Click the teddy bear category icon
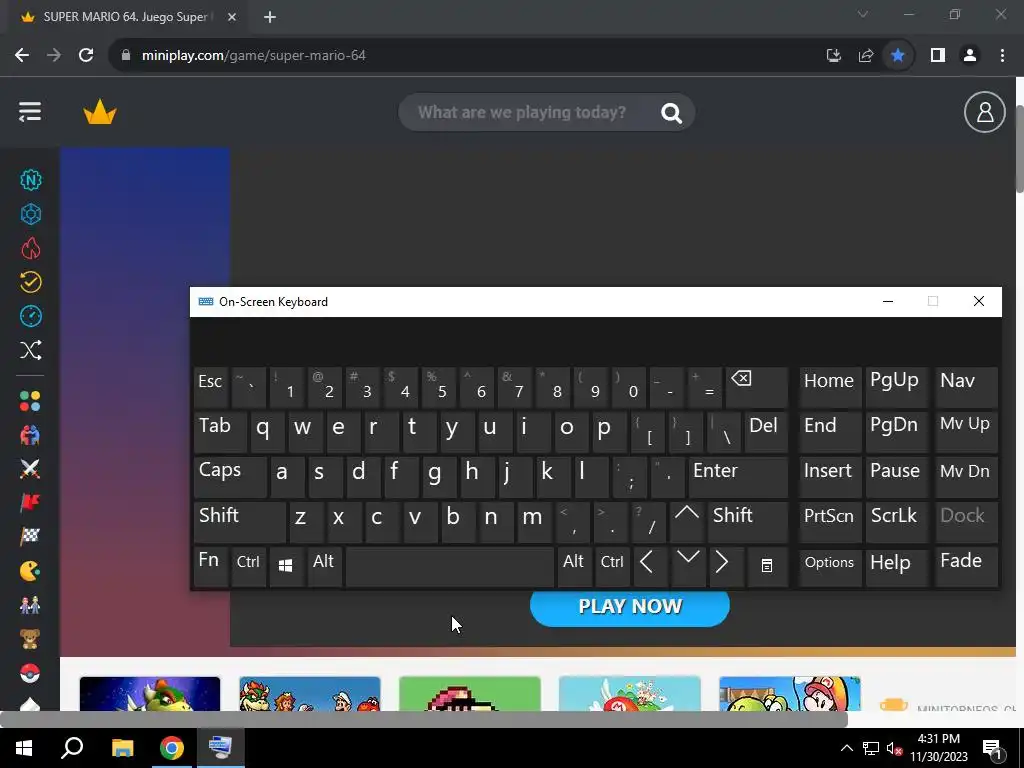 pos(30,639)
